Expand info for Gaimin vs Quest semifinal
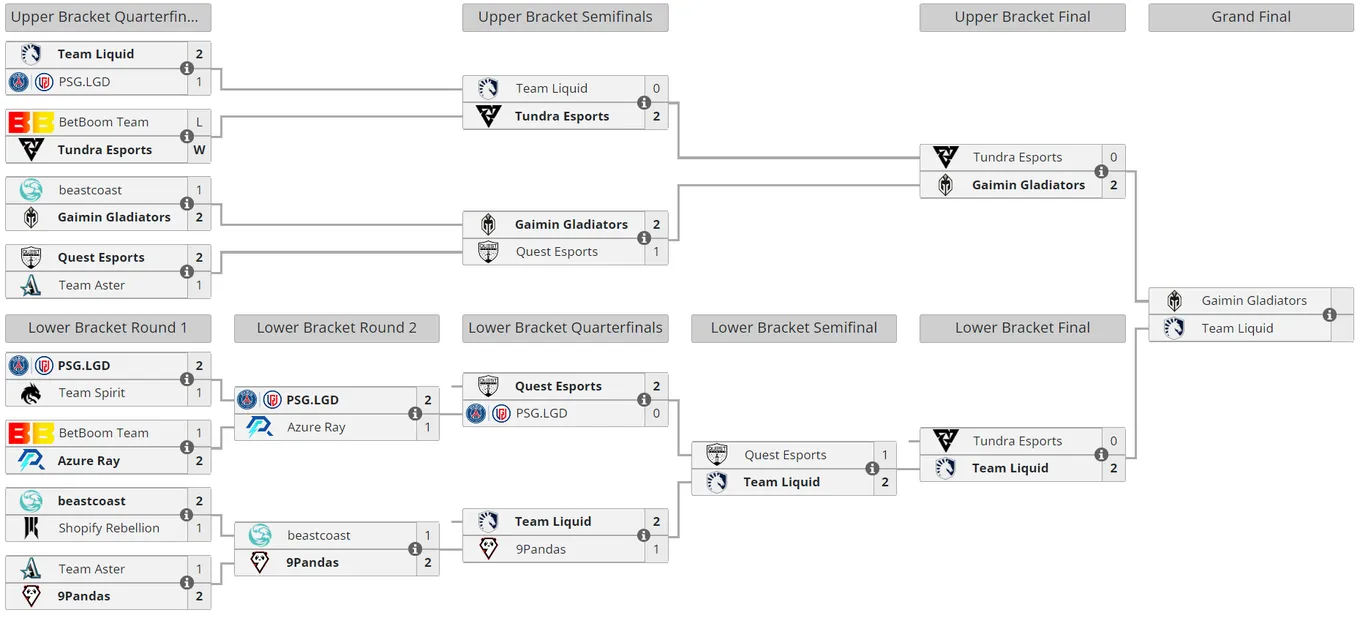 644,238
